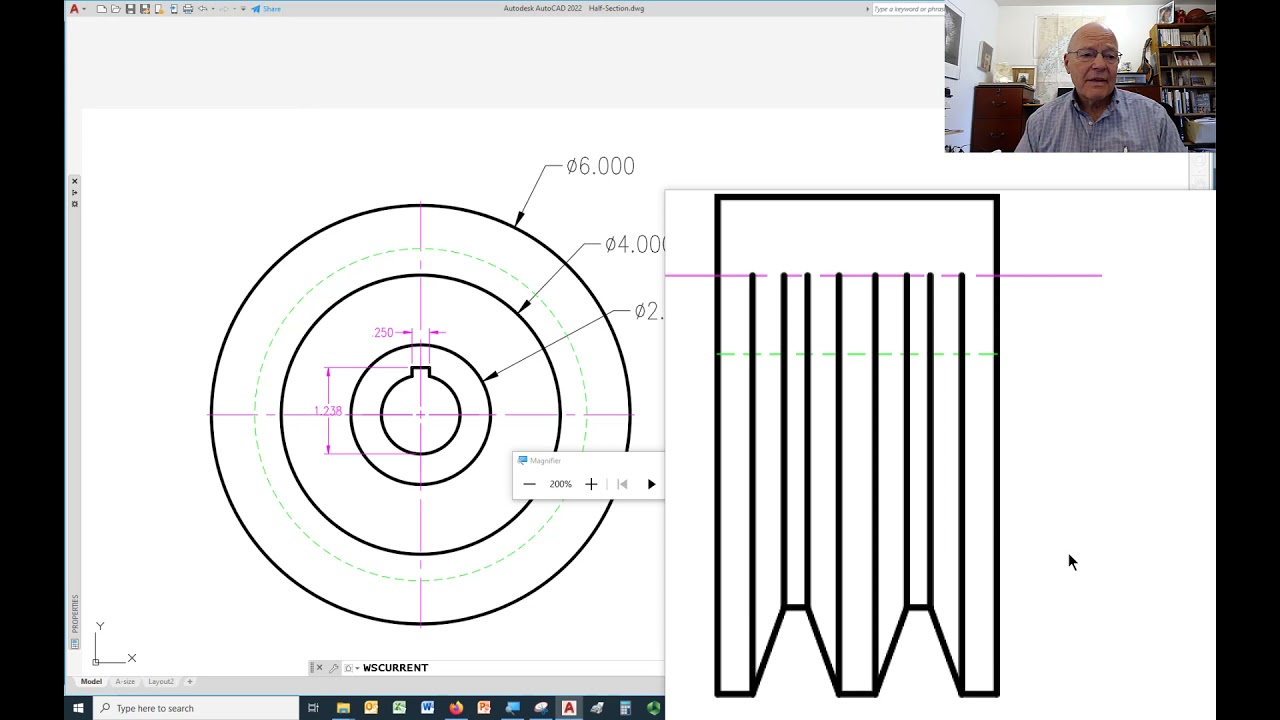1280x720 pixels.
Task: Click the 200% zoom level in Magnifier
Action: (x=560, y=484)
